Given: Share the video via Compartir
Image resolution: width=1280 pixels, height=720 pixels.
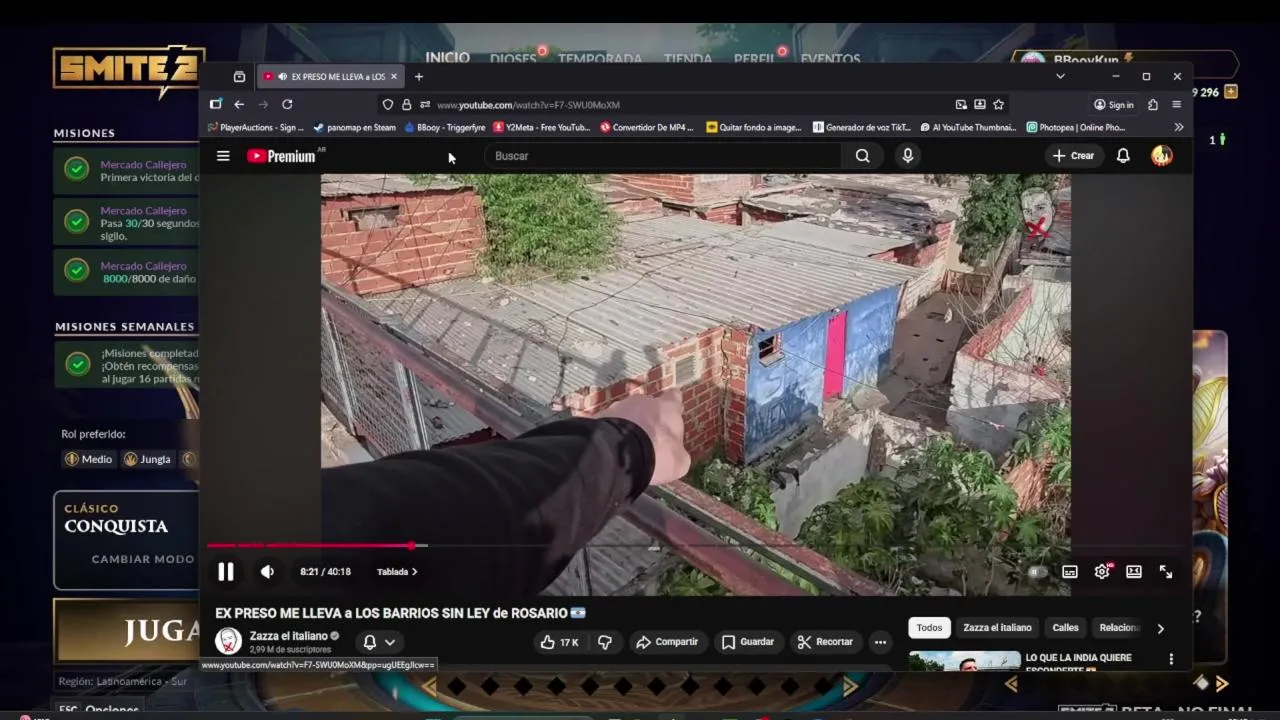Looking at the screenshot, I should 667,642.
